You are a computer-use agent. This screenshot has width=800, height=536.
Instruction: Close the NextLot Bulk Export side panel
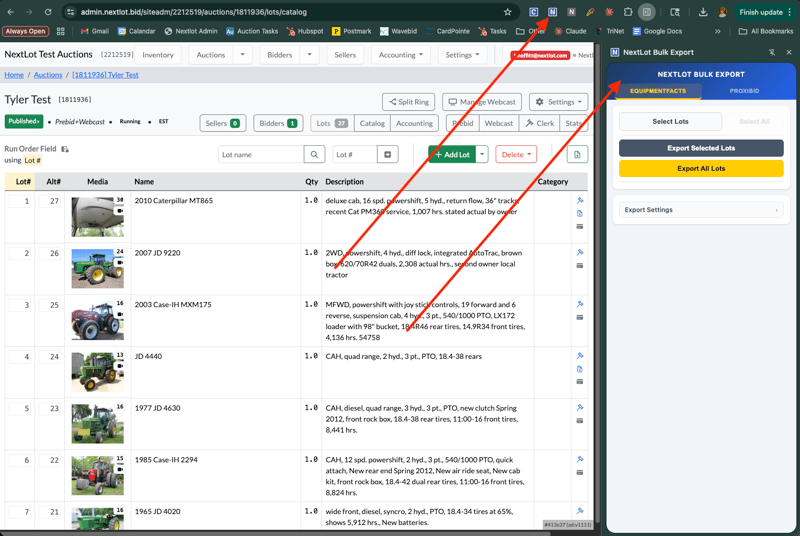[x=789, y=52]
